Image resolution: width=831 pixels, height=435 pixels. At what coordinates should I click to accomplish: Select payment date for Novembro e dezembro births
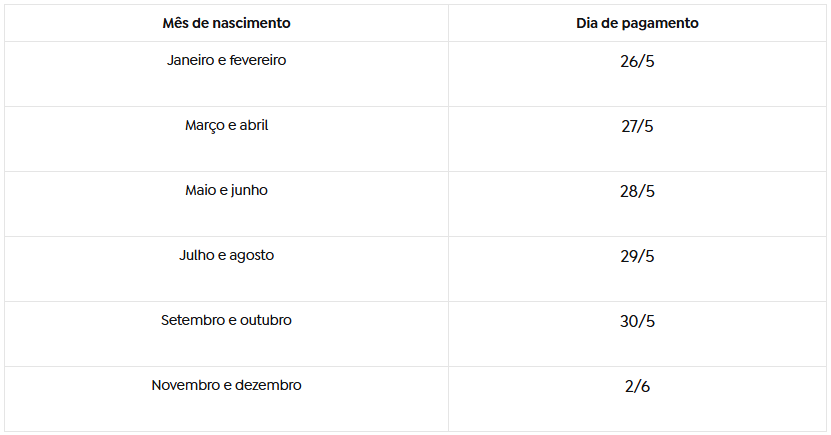[637, 387]
